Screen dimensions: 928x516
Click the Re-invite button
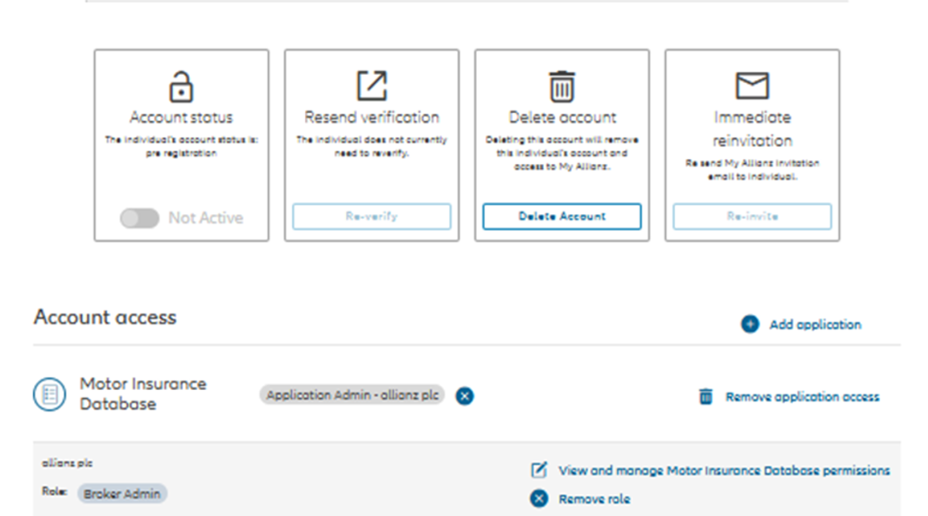pyautogui.click(x=752, y=217)
